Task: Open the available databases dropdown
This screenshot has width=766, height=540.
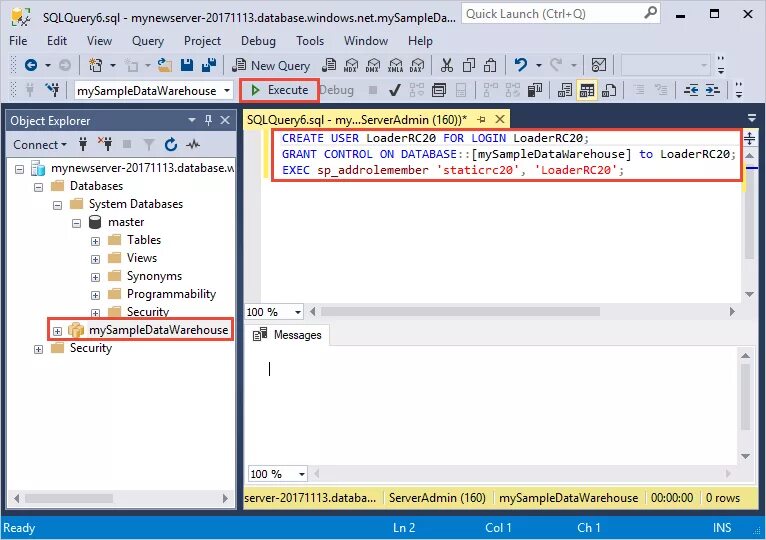Action: (227, 90)
